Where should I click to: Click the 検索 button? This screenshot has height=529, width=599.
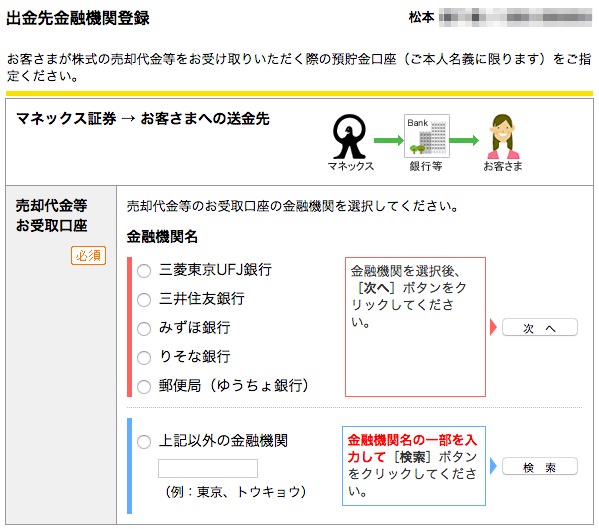(x=539, y=466)
